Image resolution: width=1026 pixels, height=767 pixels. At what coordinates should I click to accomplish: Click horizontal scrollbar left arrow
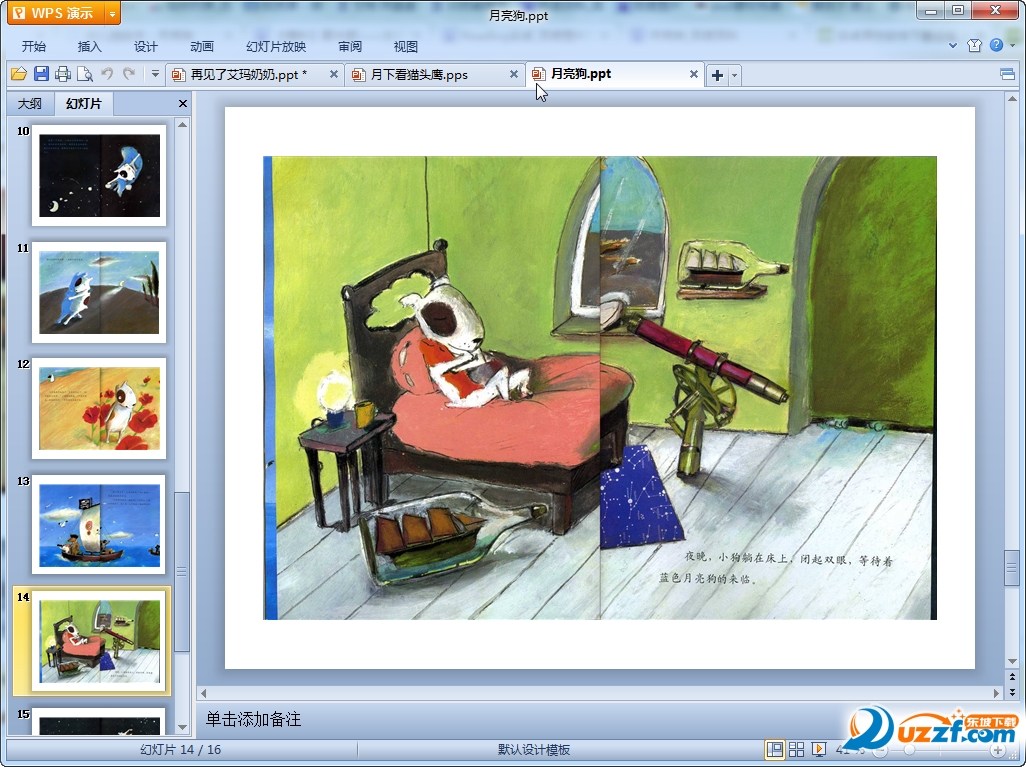point(203,693)
